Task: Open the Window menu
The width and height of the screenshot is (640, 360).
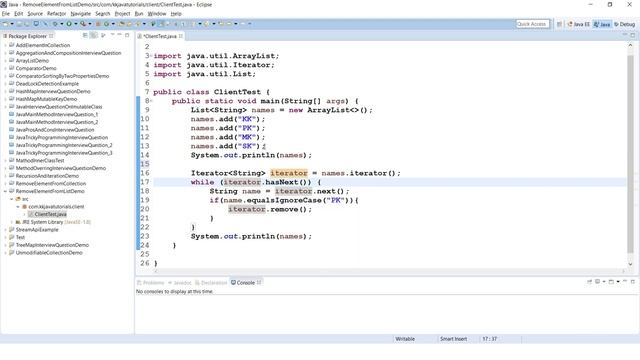Action: tap(157, 13)
